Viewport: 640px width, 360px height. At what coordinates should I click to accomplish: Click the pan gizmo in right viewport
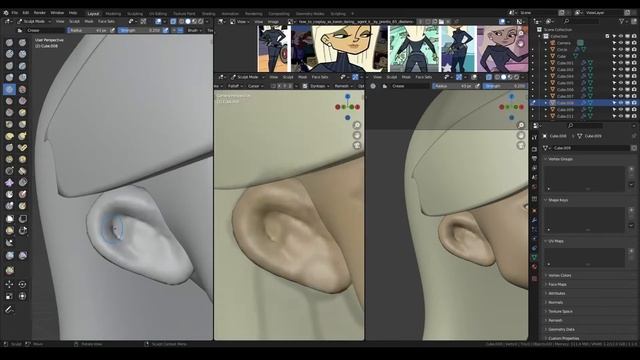521,135
